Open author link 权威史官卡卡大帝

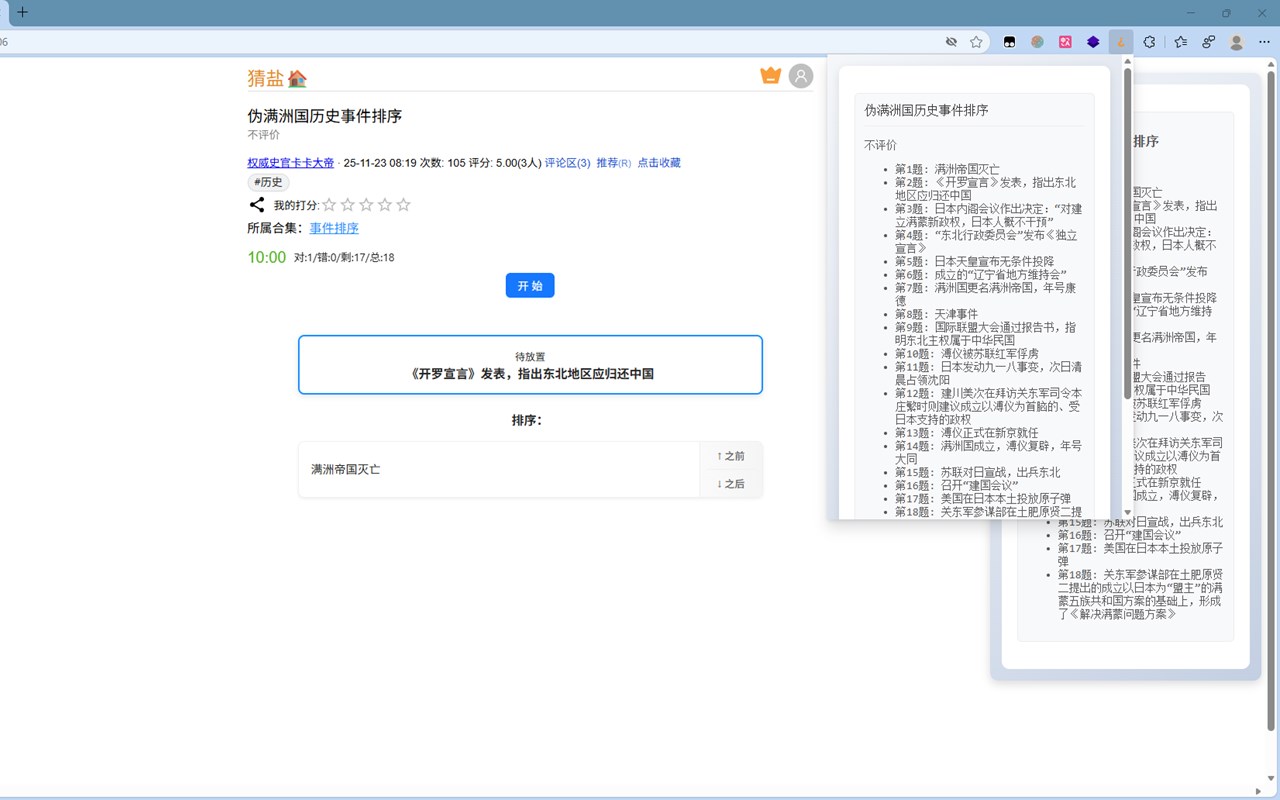[x=291, y=163]
